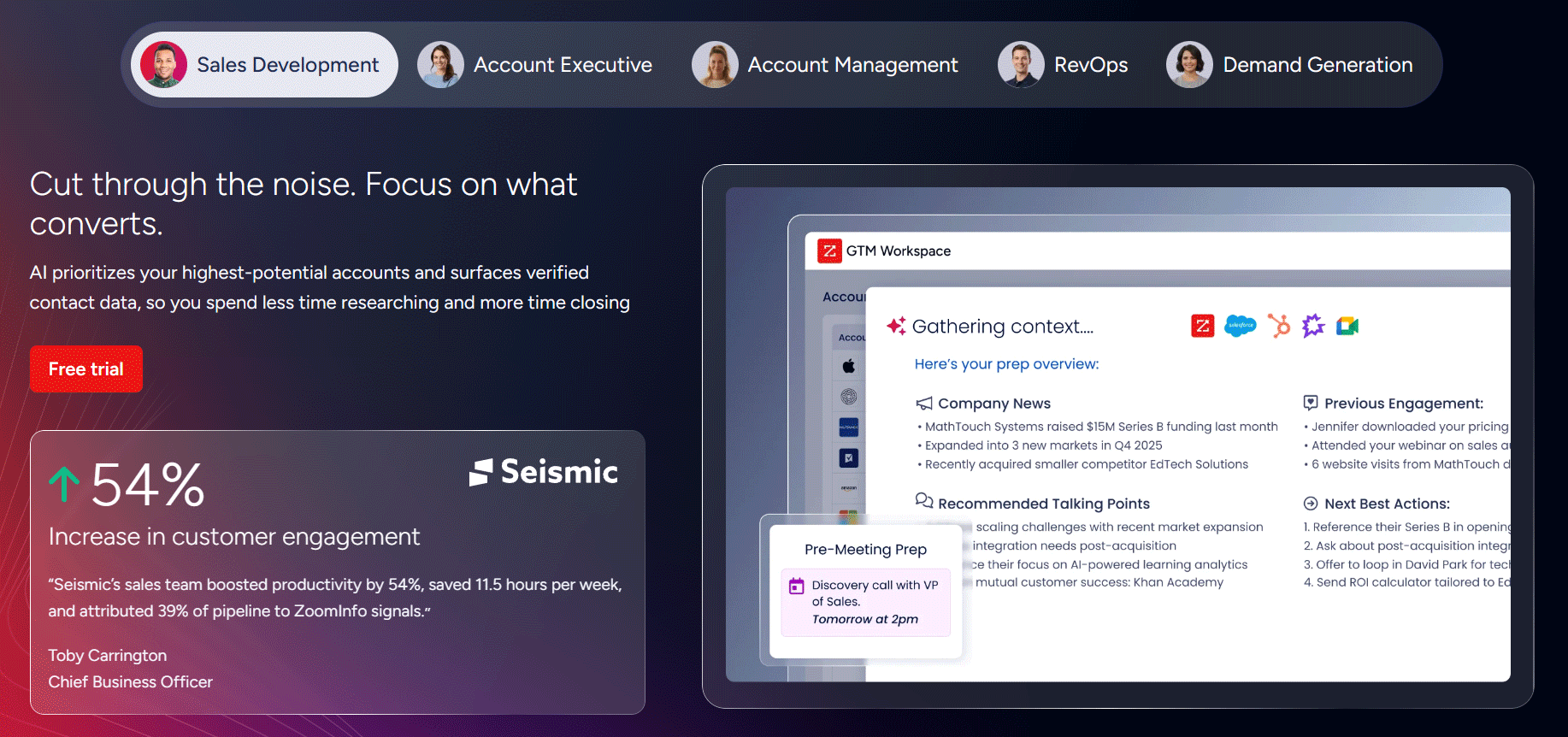Click 'Expanded into 3 new markets in Q4 2025'
This screenshot has width=1568, height=737.
pos(1040,445)
